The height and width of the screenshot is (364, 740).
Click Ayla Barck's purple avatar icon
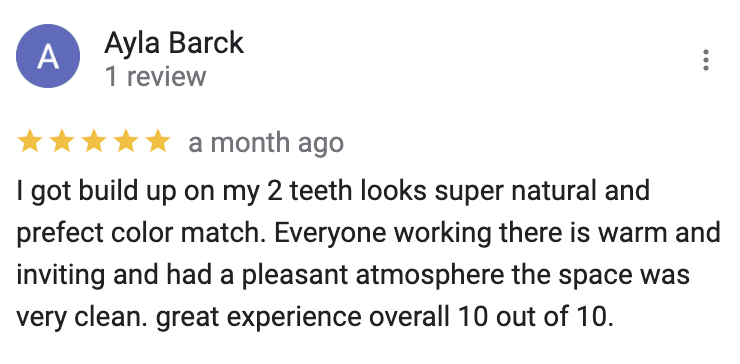coord(48,56)
